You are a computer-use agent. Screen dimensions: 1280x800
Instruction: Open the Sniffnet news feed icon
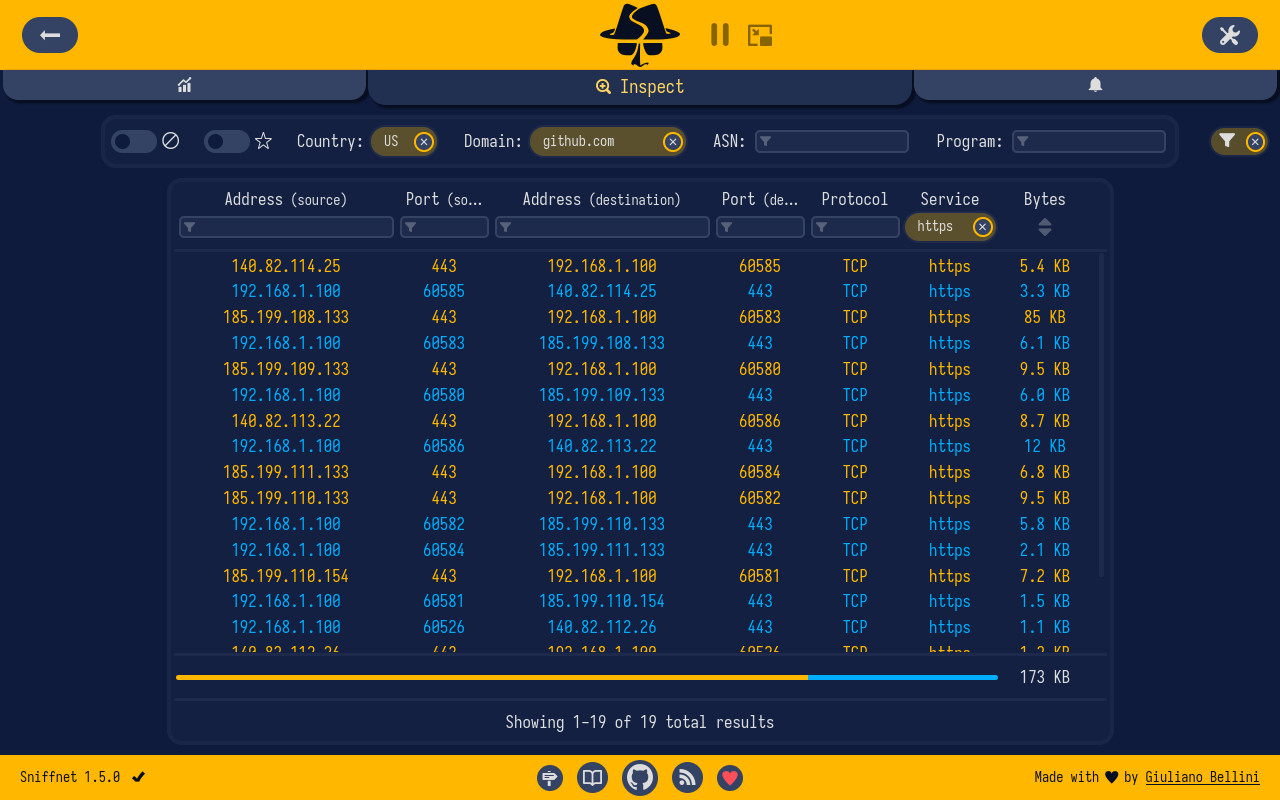[x=687, y=777]
